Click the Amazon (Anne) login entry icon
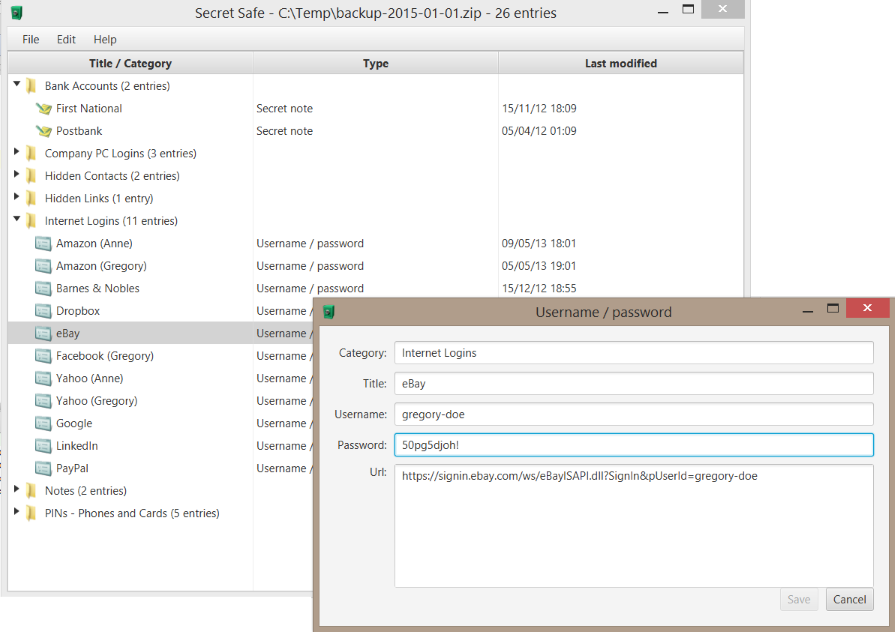 (x=43, y=244)
